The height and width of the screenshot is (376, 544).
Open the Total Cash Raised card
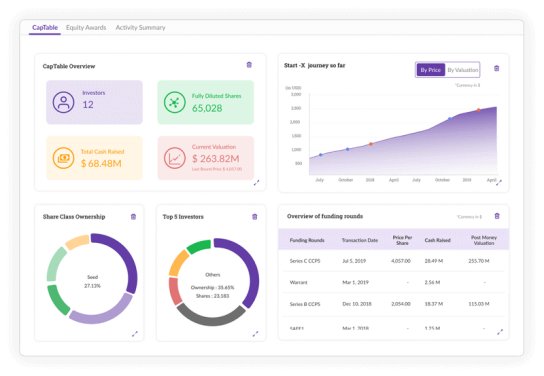coord(94,158)
